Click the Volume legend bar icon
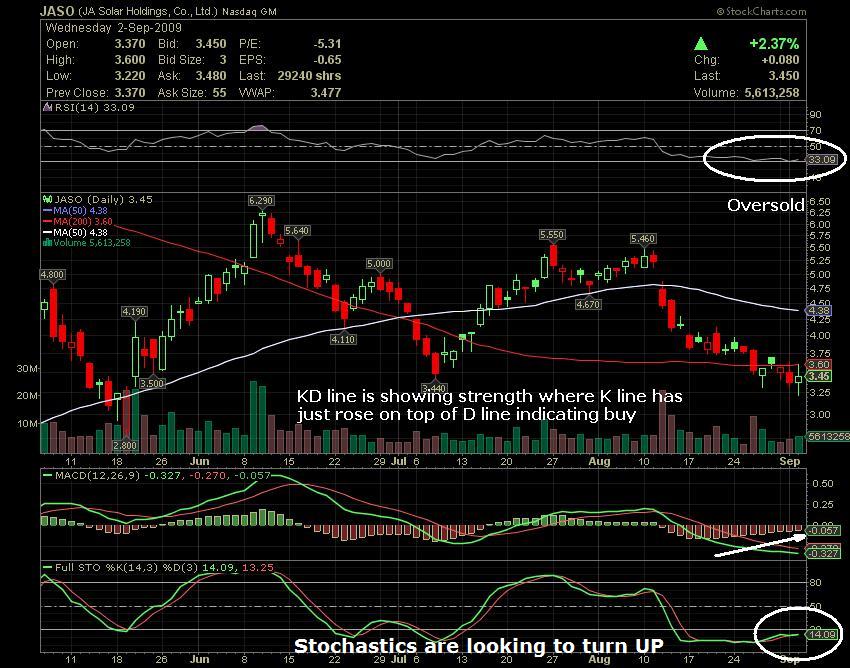 point(47,242)
